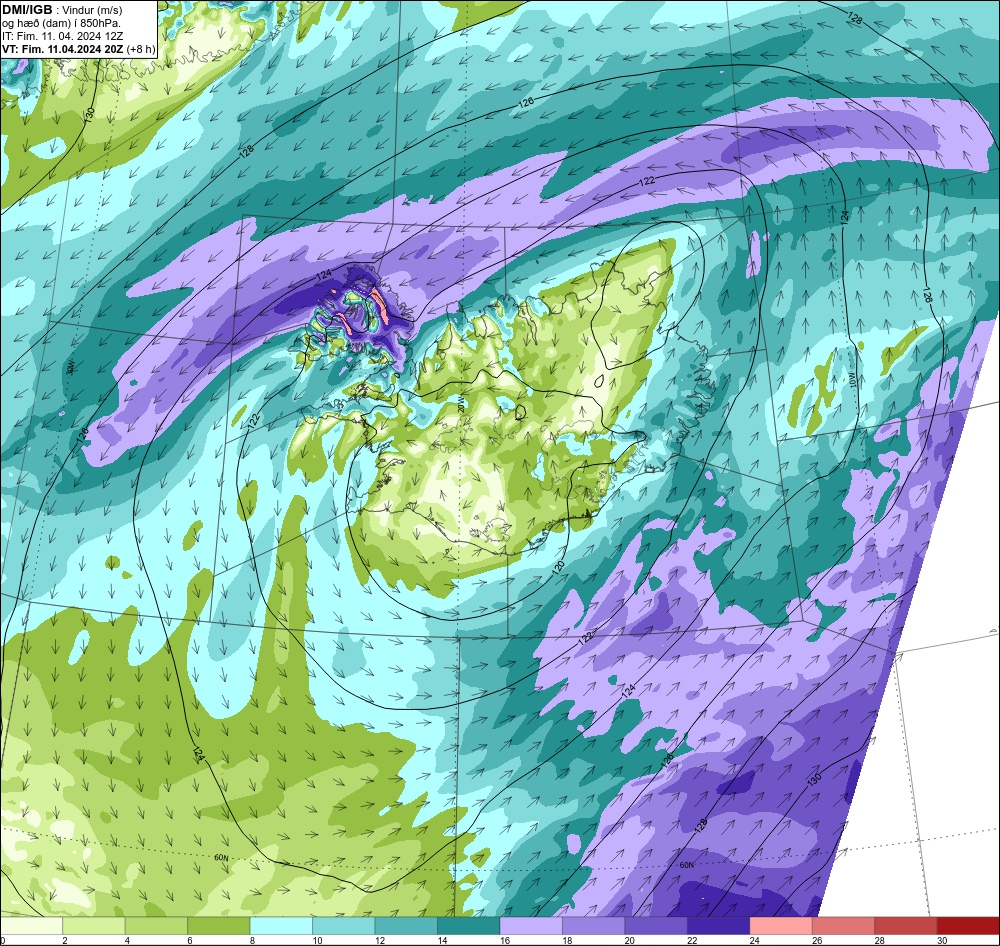The width and height of the screenshot is (1000, 946).
Task: Pick the pink 24–26 legend swatch
Action: tap(781, 926)
